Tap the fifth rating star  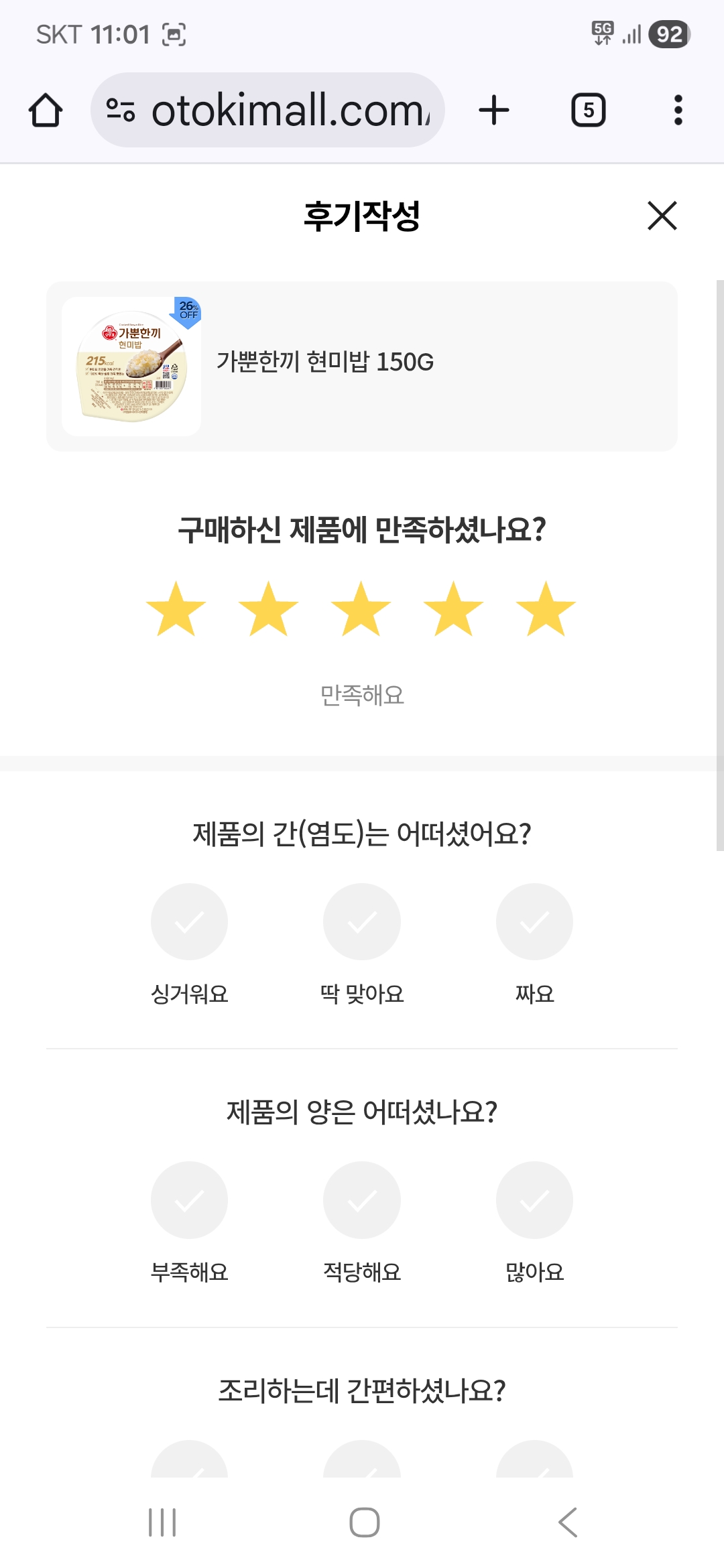coord(546,609)
